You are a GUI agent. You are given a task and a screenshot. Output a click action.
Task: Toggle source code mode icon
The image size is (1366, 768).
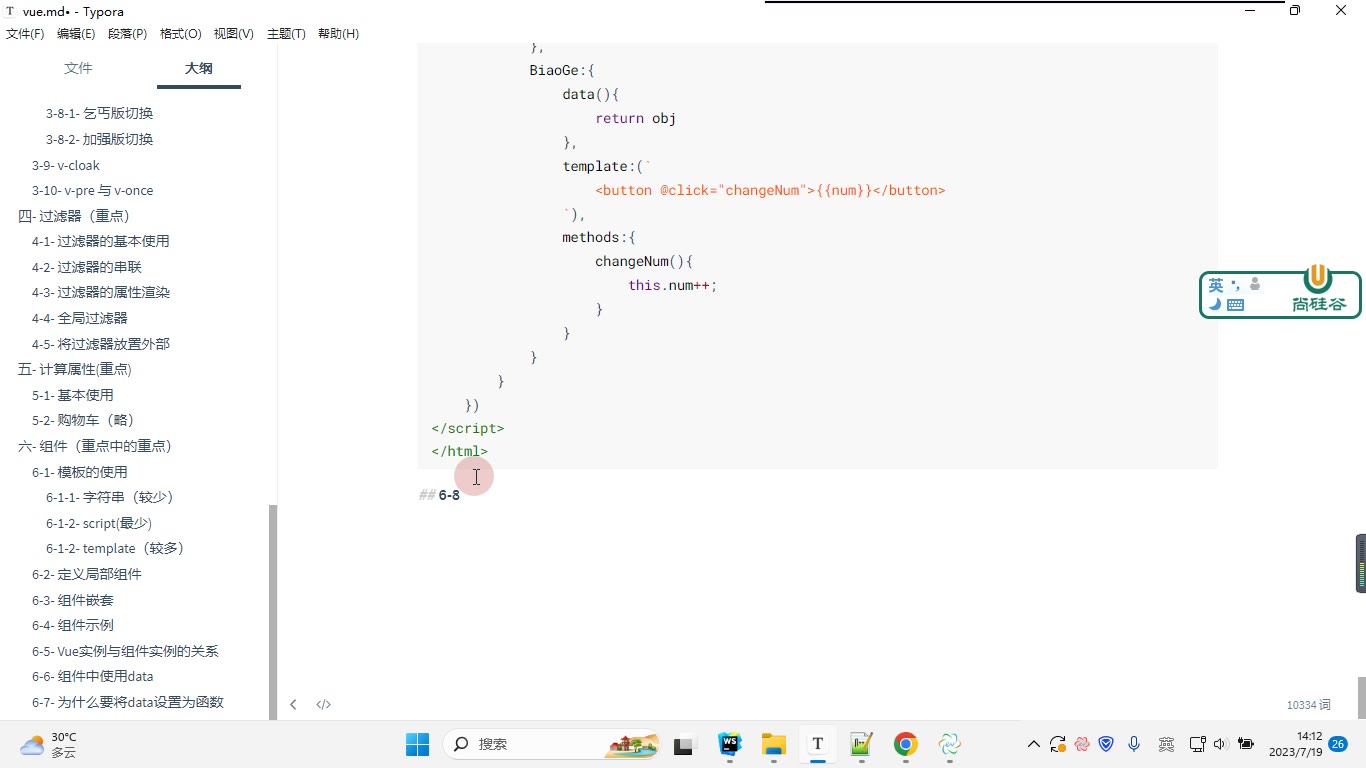[323, 704]
